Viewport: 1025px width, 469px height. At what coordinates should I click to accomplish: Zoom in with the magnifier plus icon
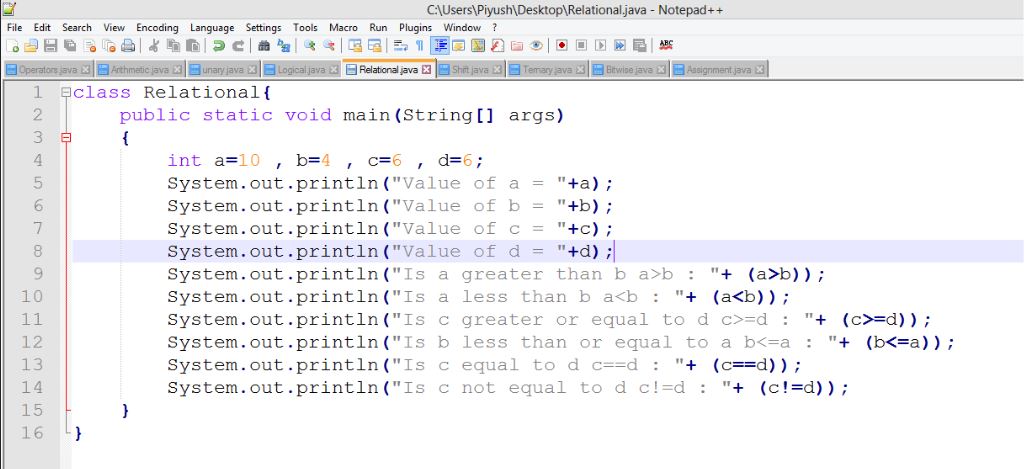[x=309, y=46]
